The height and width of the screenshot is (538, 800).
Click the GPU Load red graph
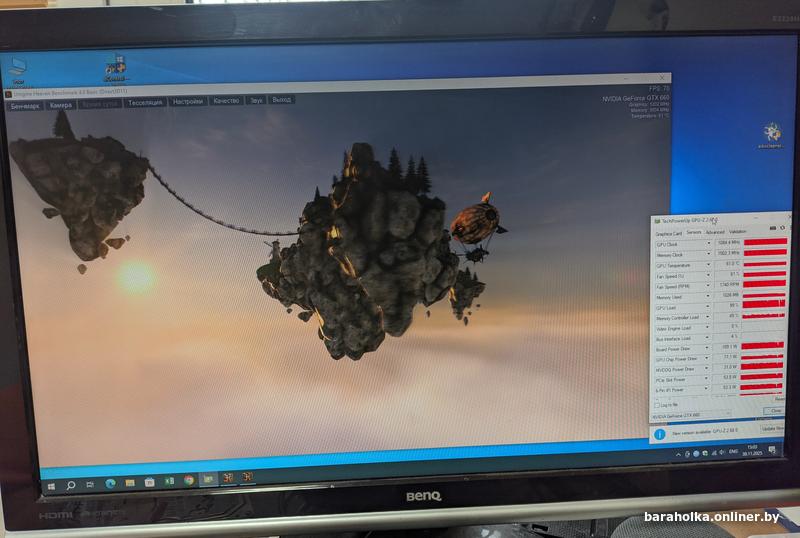click(x=764, y=304)
